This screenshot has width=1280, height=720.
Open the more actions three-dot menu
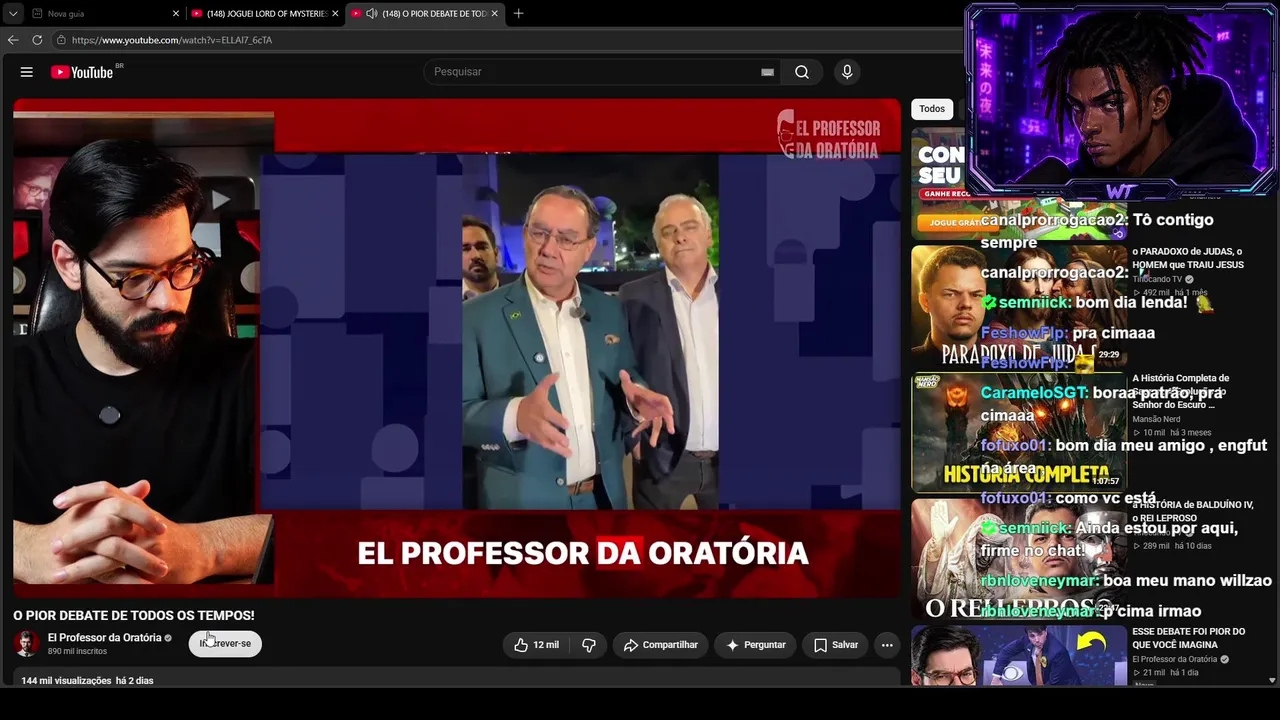[x=887, y=645]
